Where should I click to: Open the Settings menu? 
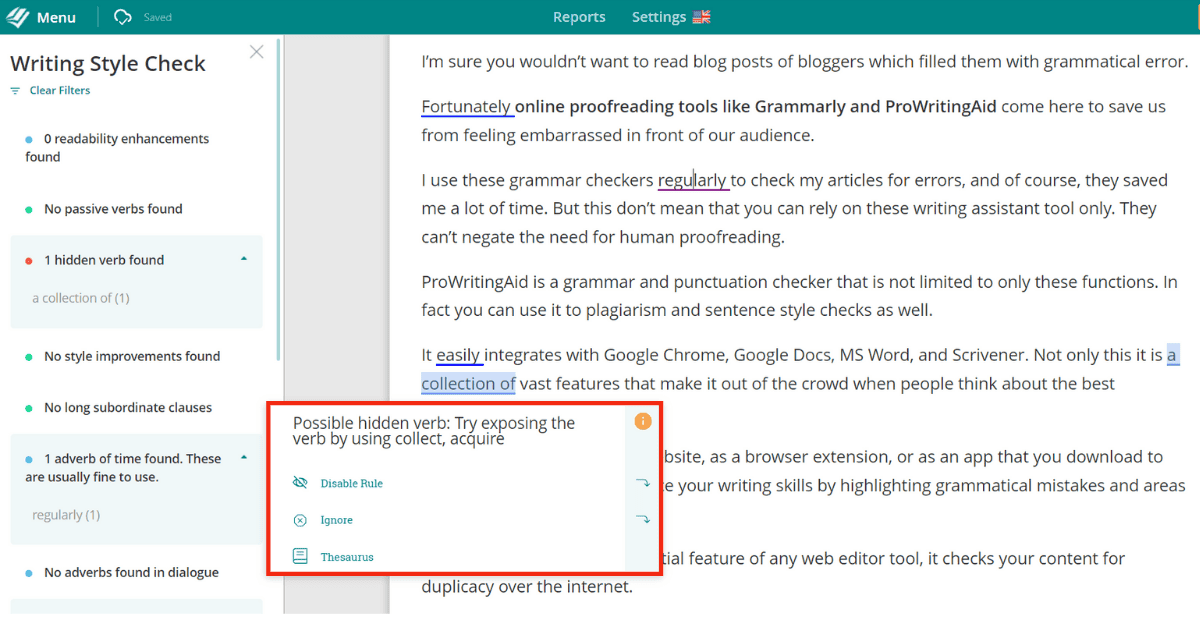(659, 17)
